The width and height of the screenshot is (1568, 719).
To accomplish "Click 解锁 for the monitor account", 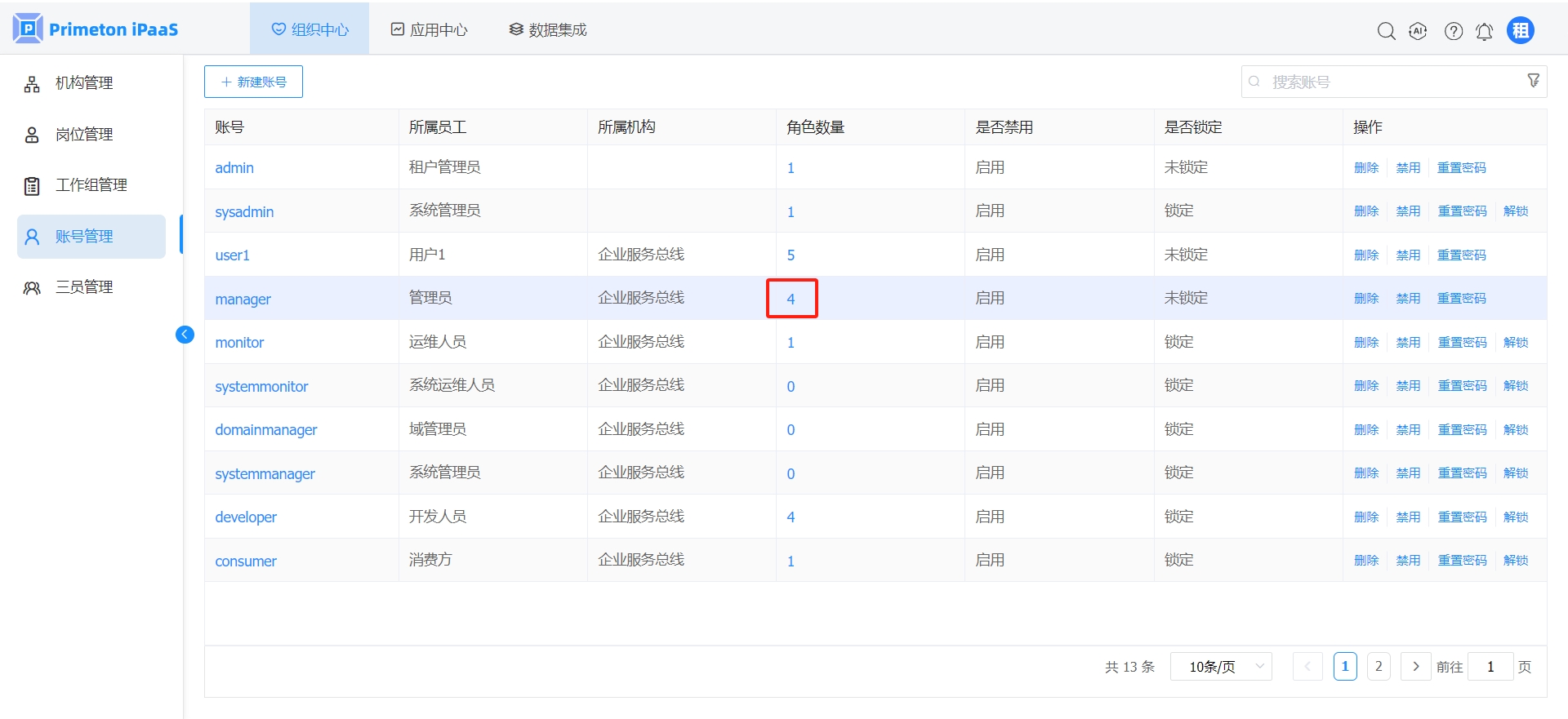I will coord(1515,343).
